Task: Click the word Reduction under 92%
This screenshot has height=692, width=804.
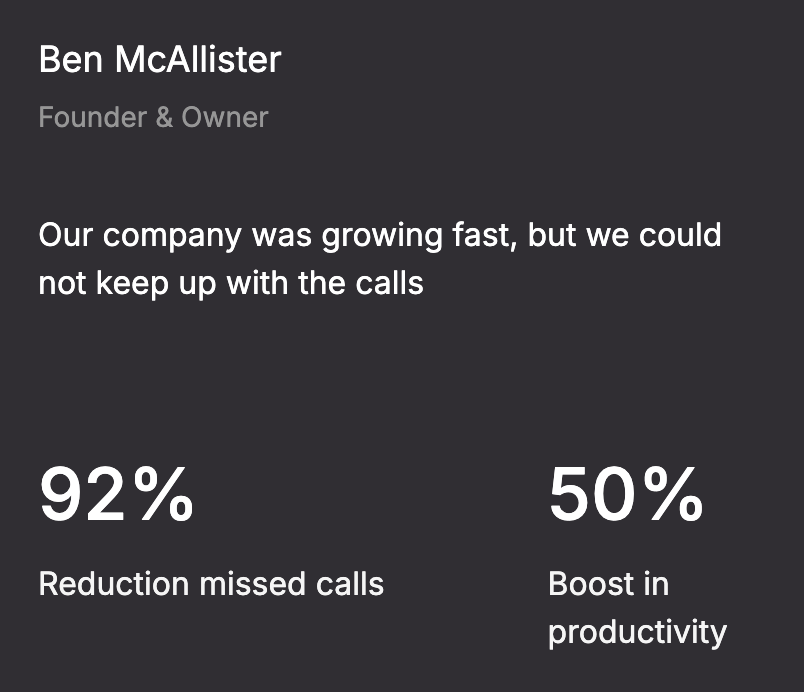Action: (x=114, y=583)
